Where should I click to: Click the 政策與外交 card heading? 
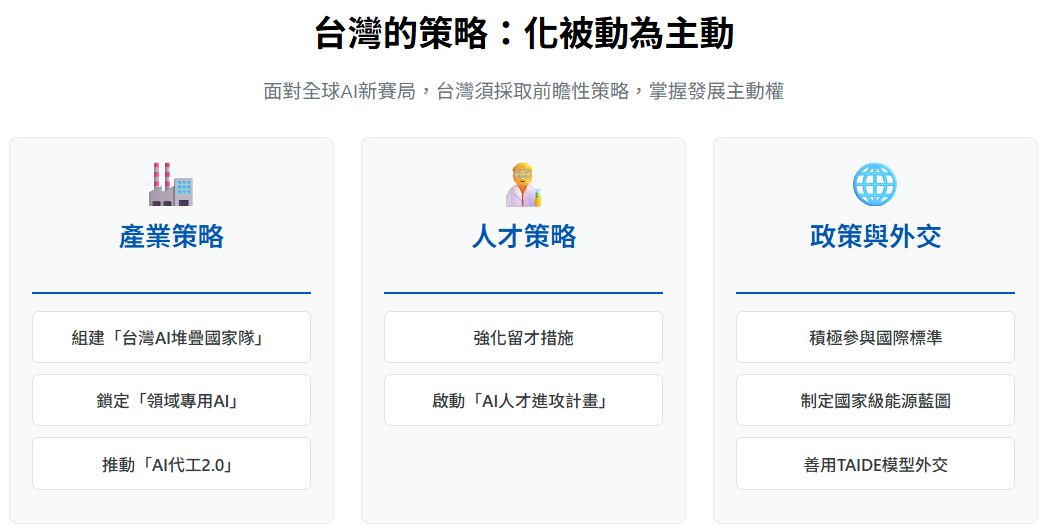(x=875, y=237)
